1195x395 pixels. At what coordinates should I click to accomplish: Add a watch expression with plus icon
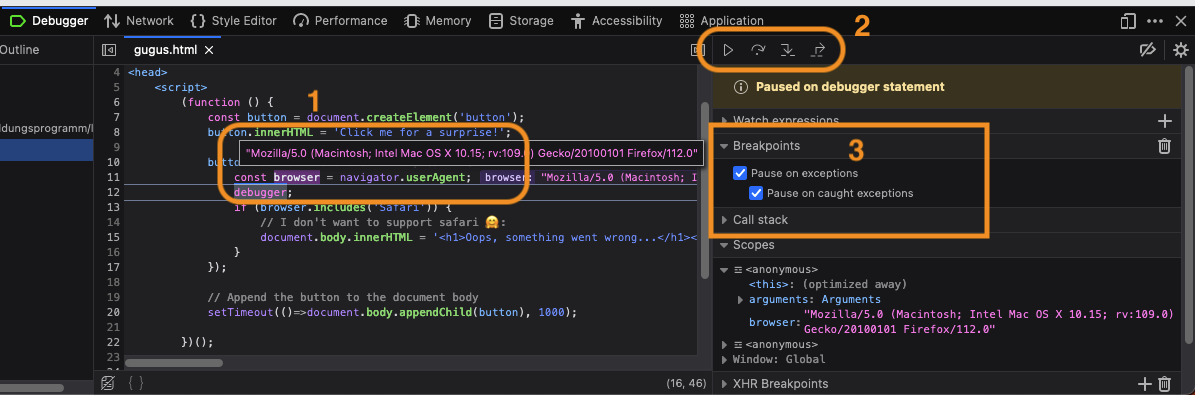coord(1164,120)
